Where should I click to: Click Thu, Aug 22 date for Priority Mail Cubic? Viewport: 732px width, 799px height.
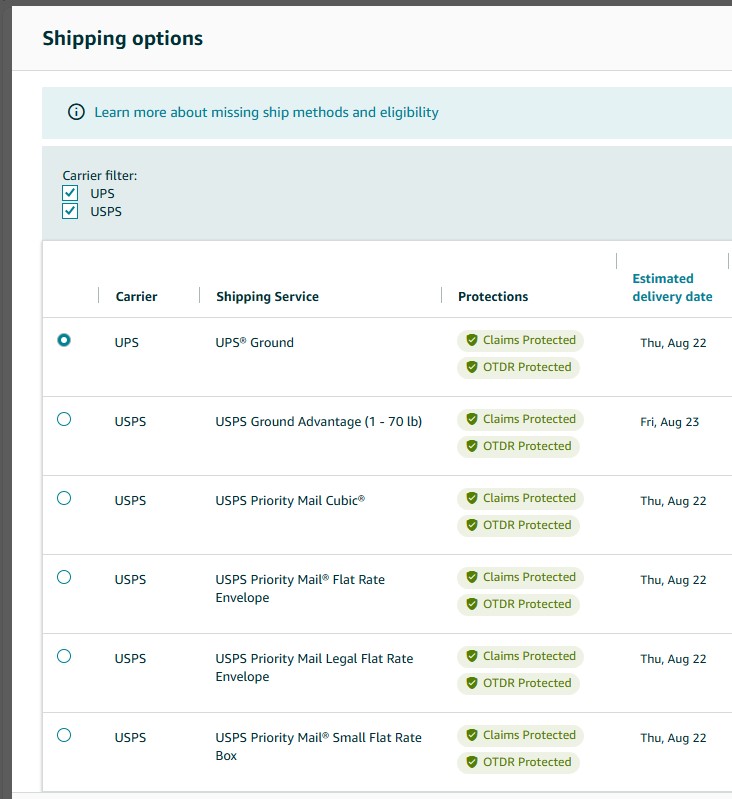coord(673,501)
